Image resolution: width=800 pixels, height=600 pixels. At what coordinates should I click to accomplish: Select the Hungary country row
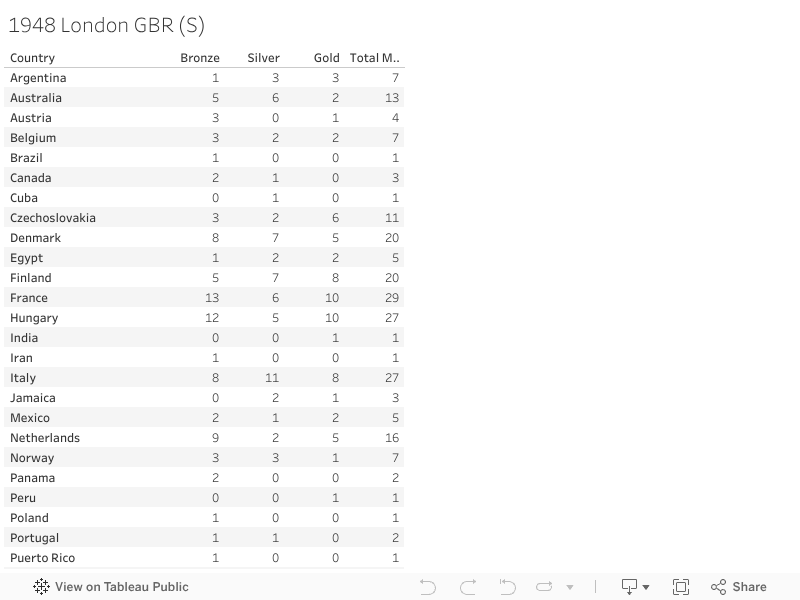pos(34,318)
